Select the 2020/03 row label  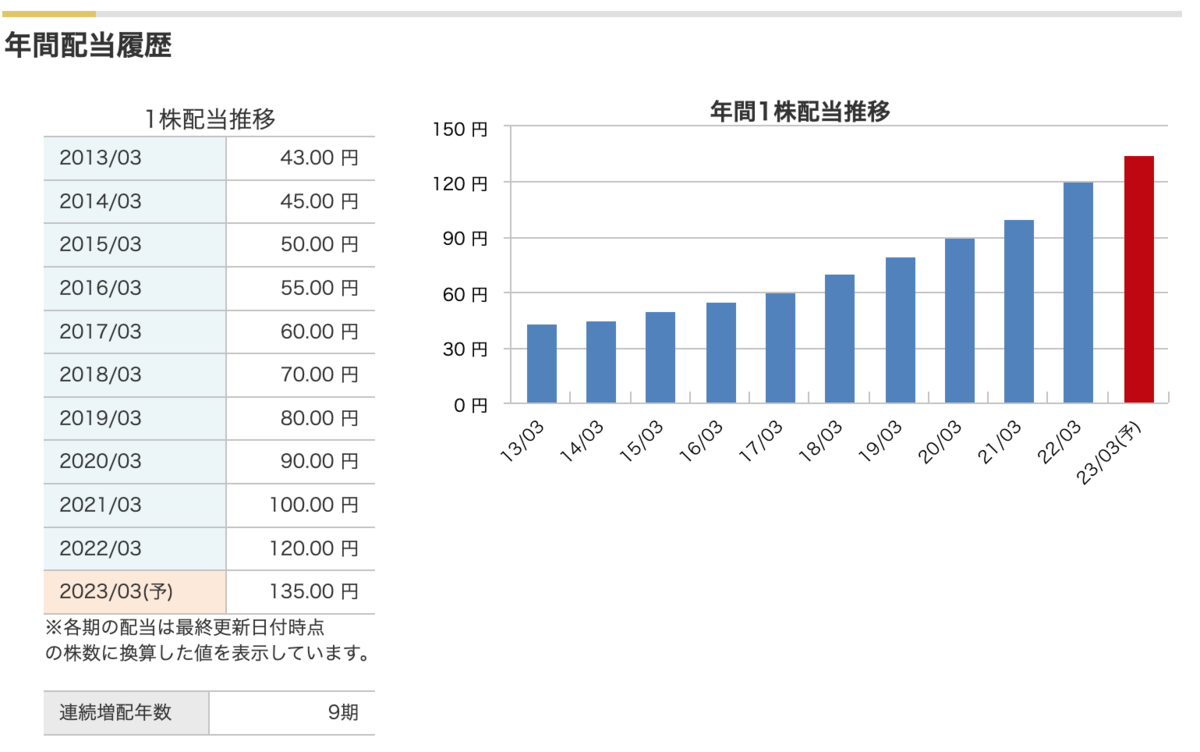[135, 461]
